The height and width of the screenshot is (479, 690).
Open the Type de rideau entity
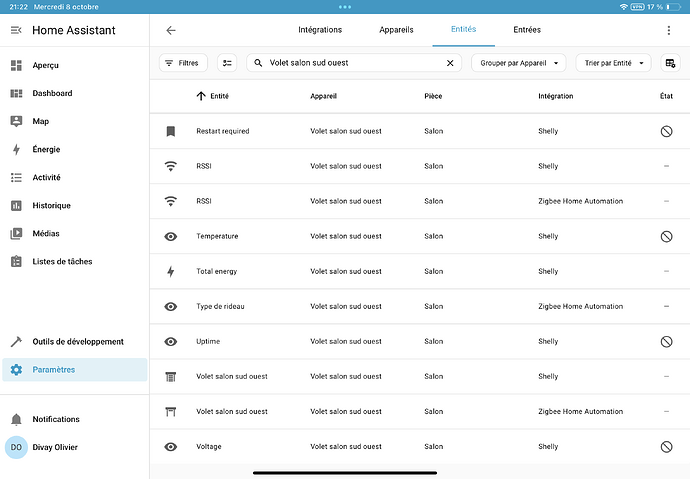pos(420,307)
